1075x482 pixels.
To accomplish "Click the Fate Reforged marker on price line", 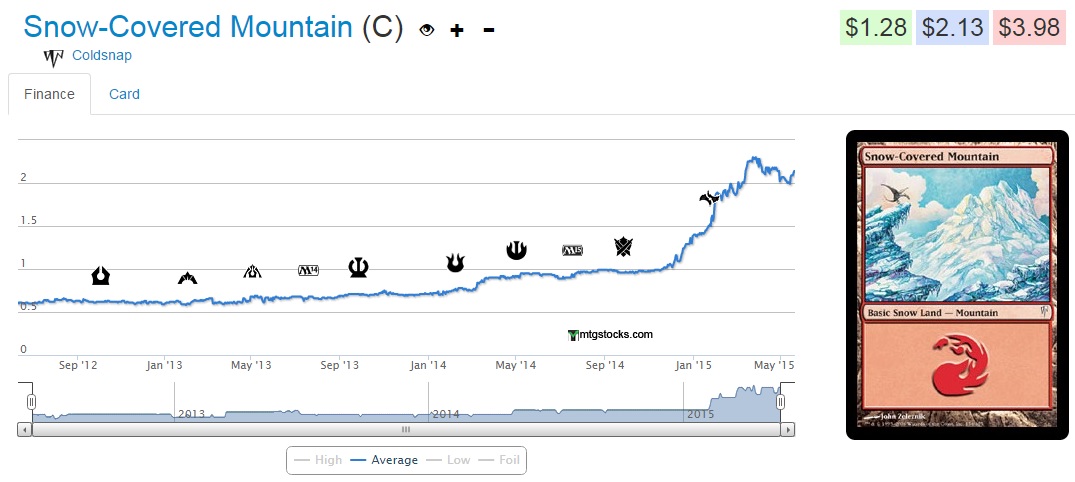I will click(x=709, y=198).
